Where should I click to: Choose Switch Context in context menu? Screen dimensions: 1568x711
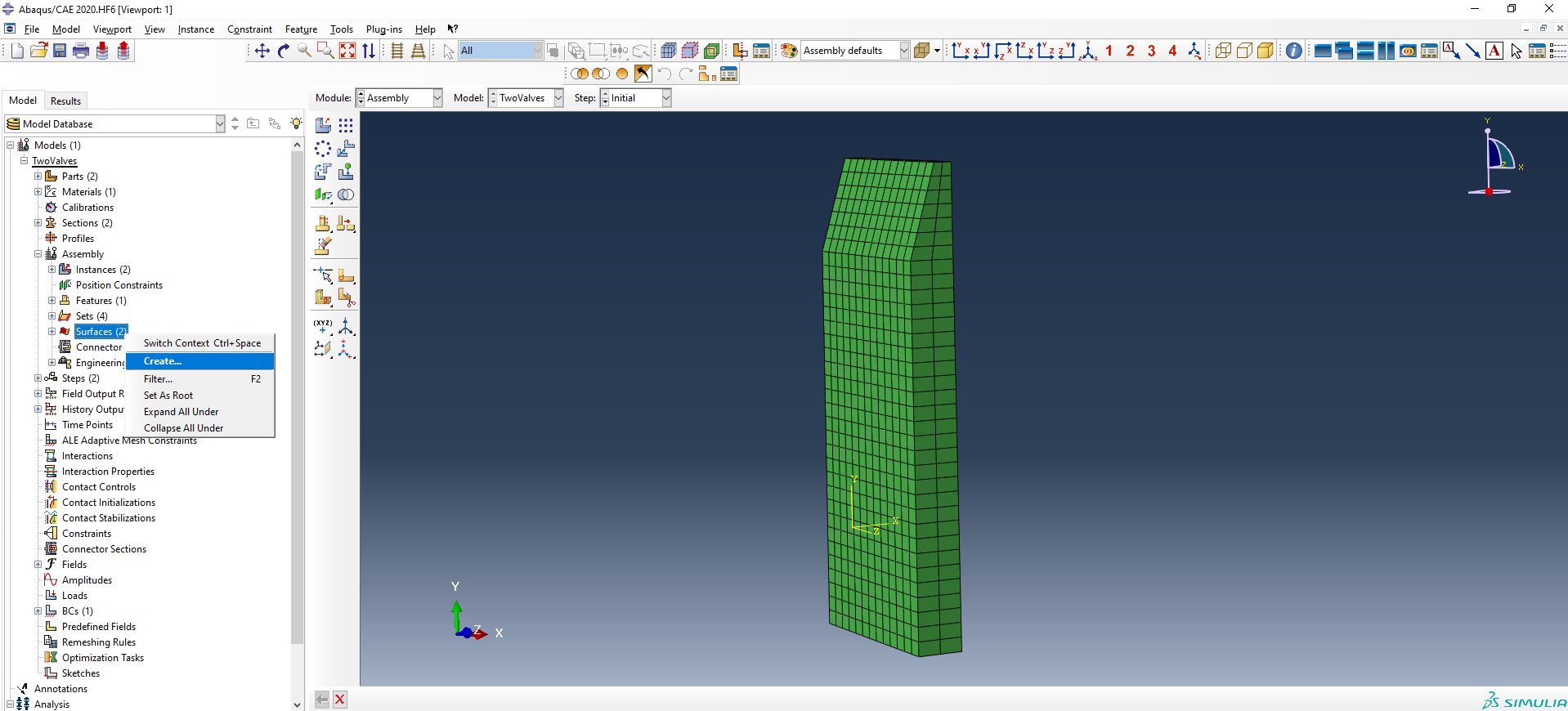coord(199,343)
